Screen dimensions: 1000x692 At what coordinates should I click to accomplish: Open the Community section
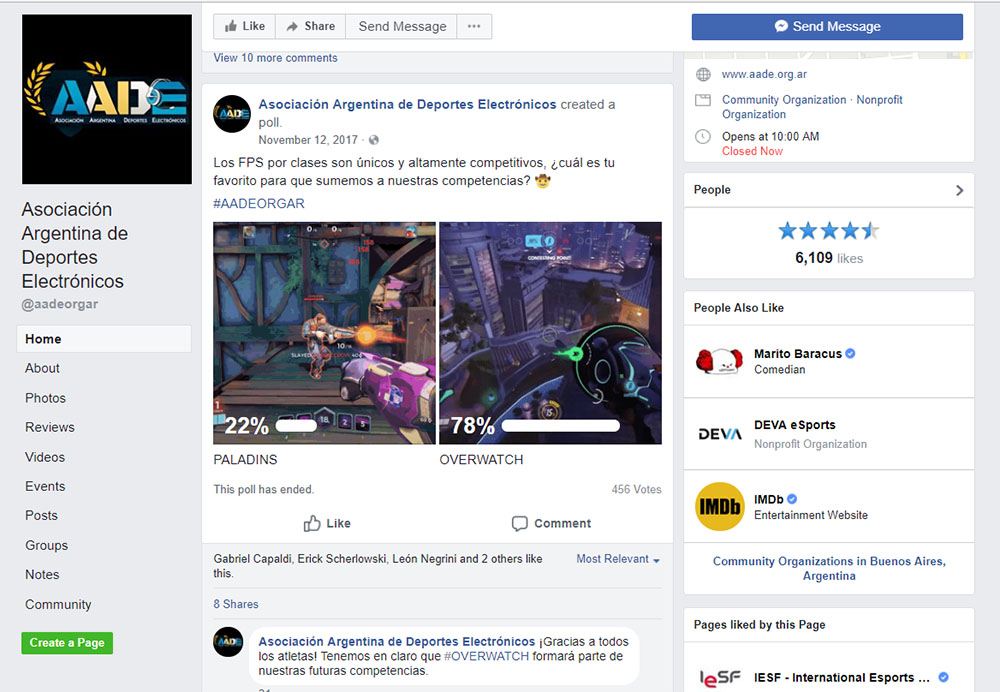[x=58, y=605]
